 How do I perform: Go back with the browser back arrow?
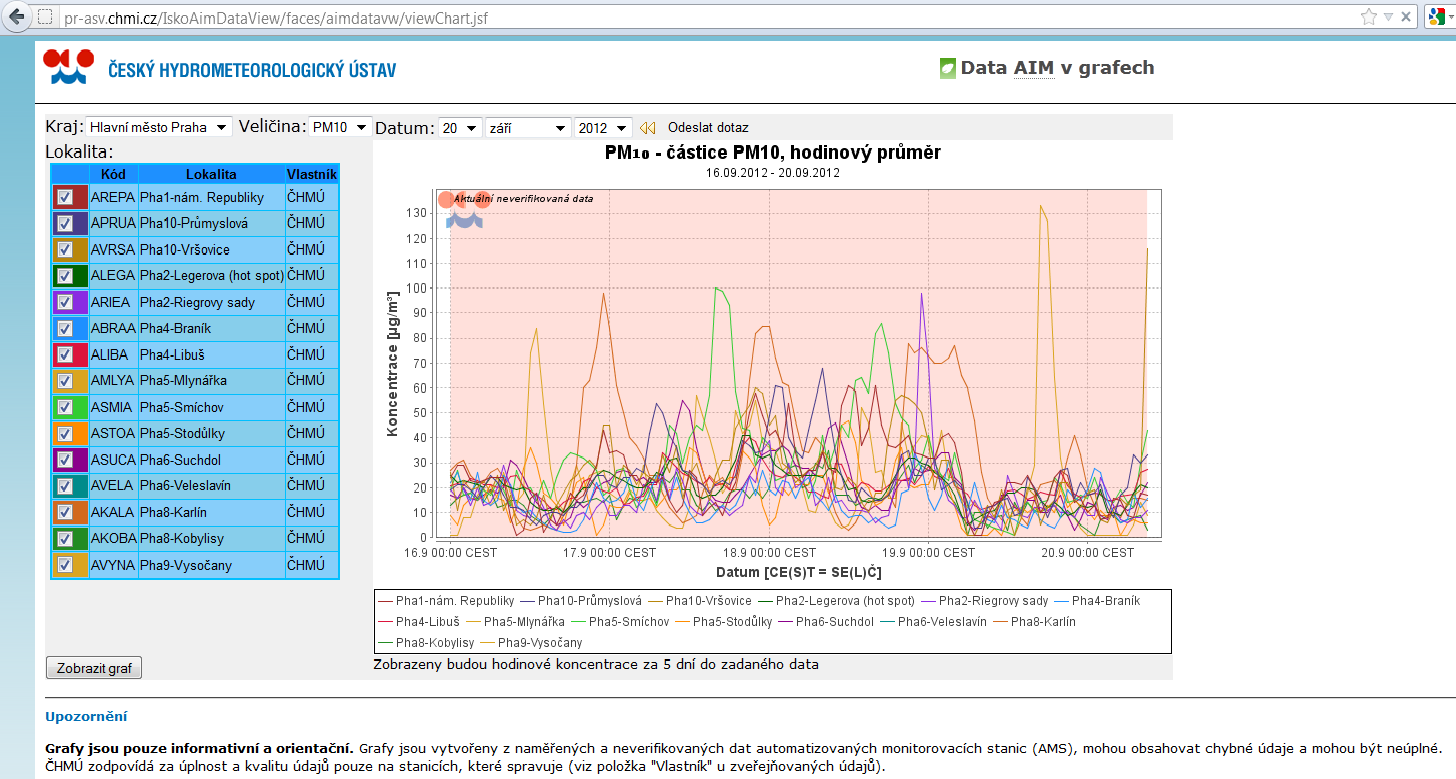[x=16, y=17]
